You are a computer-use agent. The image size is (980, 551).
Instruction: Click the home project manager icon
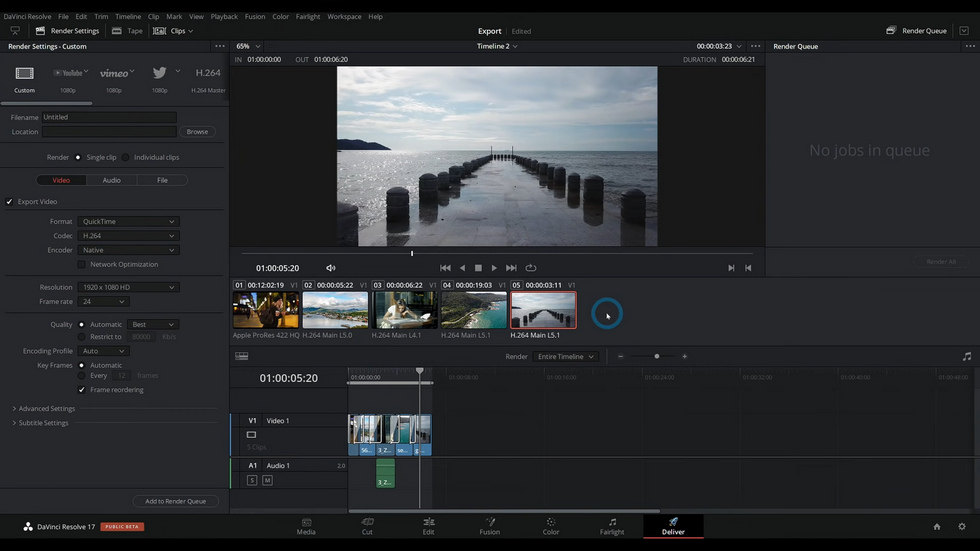937,527
